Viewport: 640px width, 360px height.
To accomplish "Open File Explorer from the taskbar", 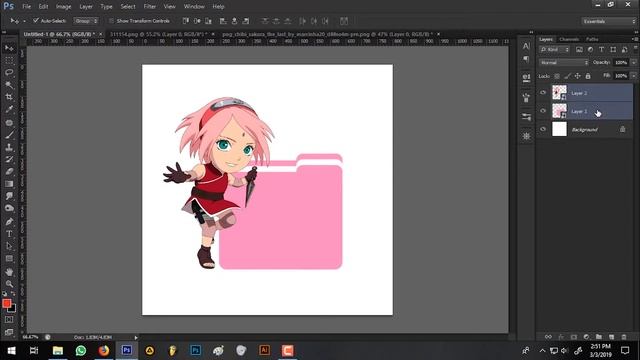I will coord(58,350).
